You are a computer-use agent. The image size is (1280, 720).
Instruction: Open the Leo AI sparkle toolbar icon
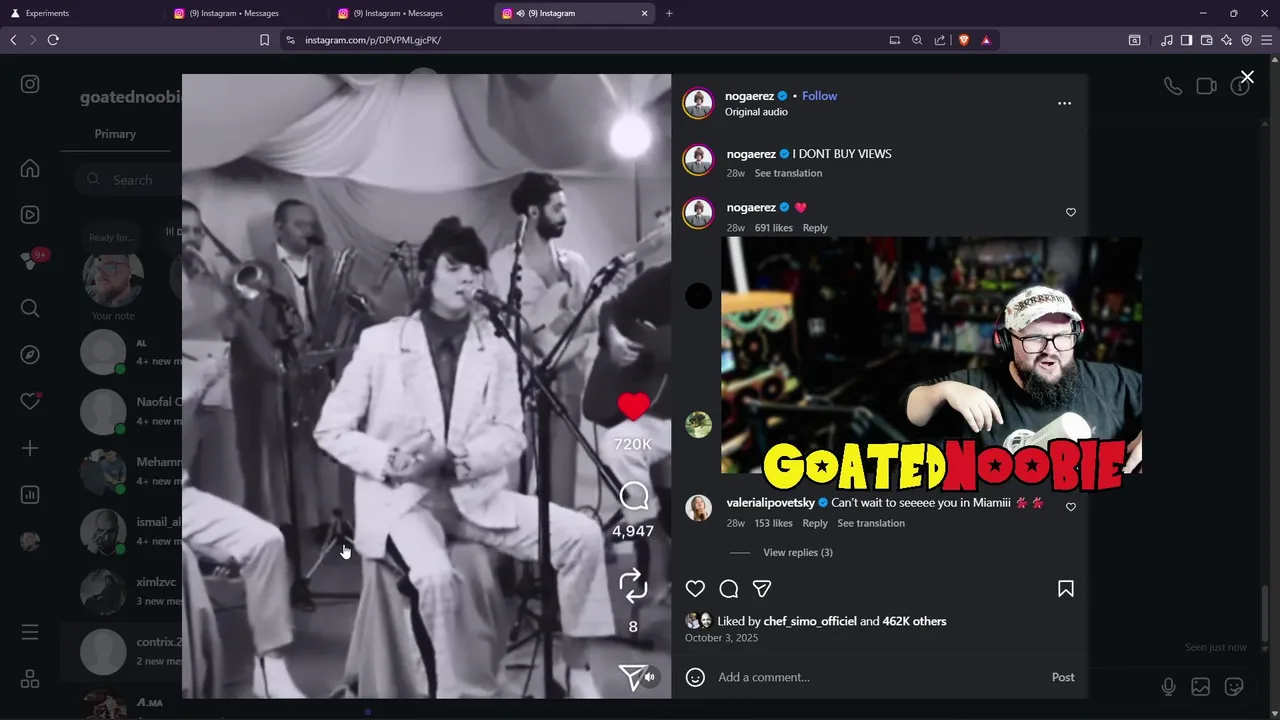(1226, 40)
